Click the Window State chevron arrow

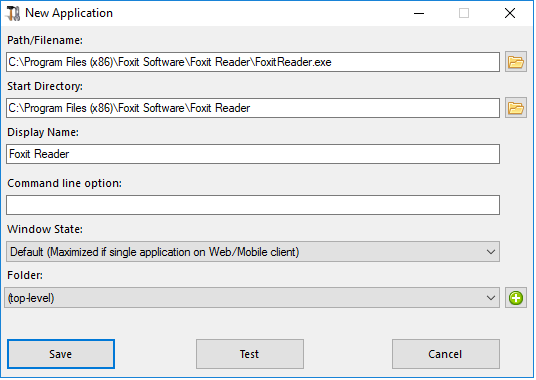point(491,252)
